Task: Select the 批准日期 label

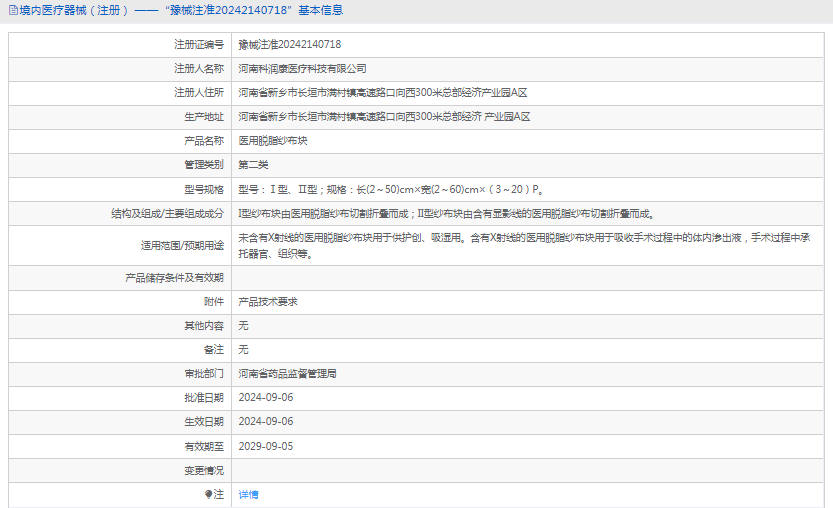Action: pos(204,398)
